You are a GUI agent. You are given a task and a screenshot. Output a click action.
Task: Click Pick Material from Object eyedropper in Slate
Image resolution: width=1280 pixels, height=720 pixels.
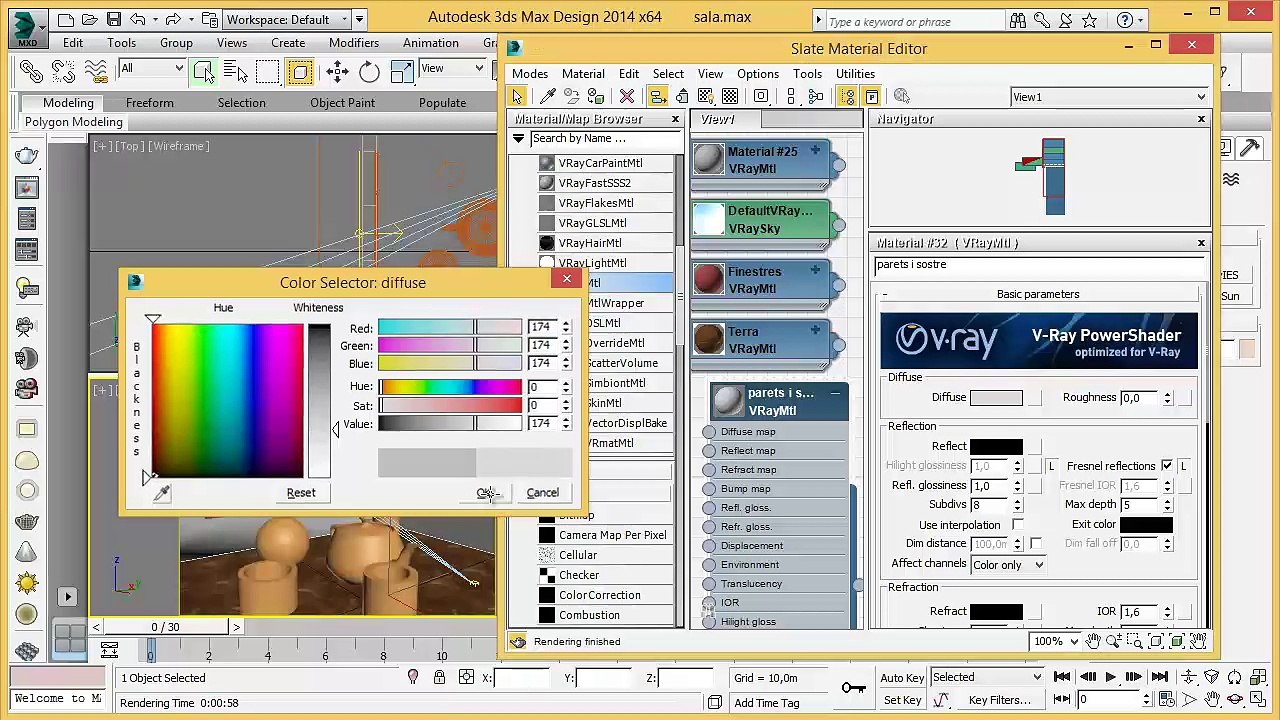coord(548,96)
